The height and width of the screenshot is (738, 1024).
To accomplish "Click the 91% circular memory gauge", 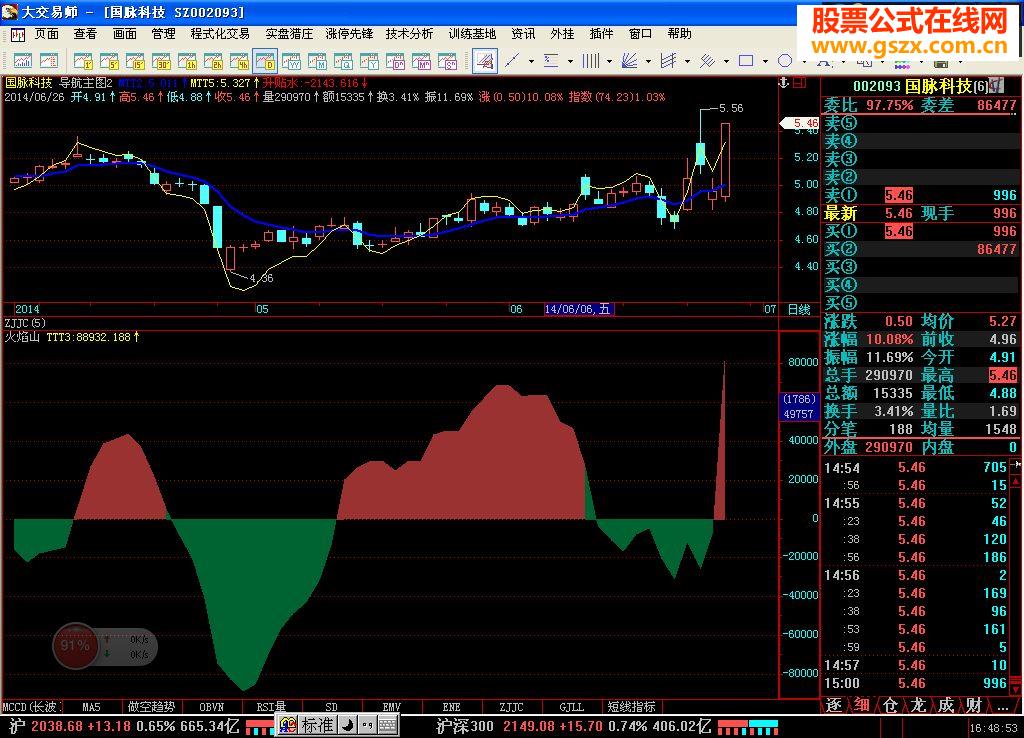I will [x=76, y=646].
